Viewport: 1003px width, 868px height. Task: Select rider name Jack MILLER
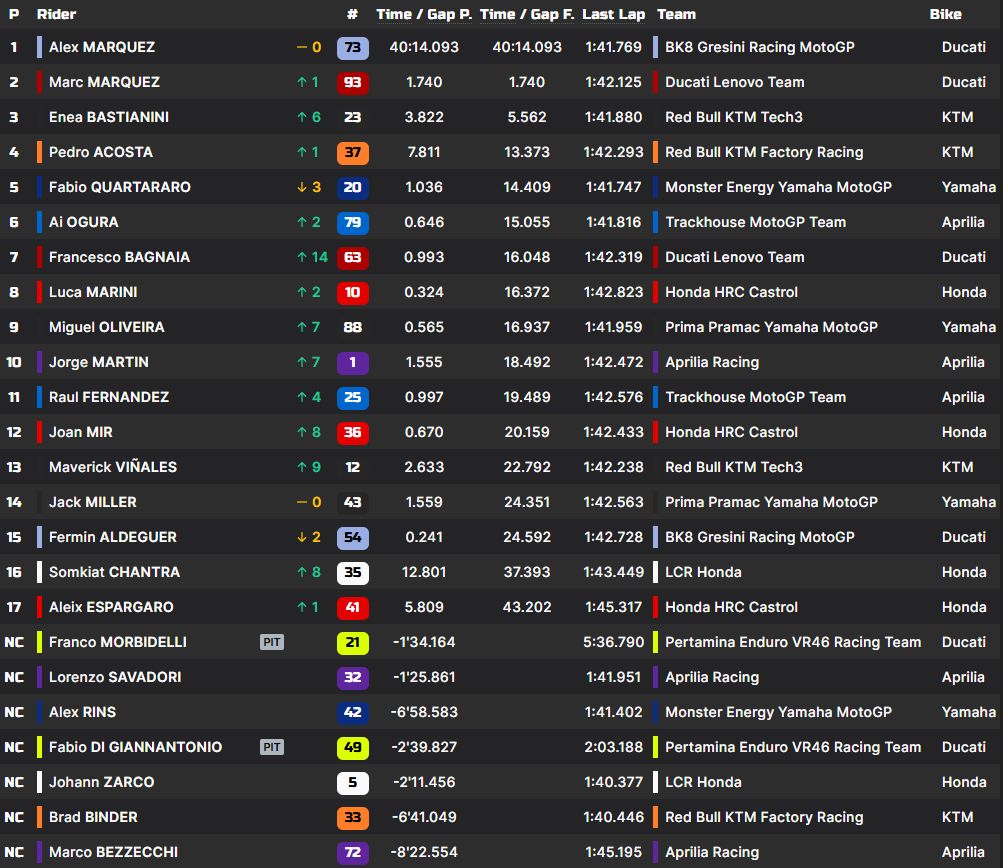pos(93,502)
